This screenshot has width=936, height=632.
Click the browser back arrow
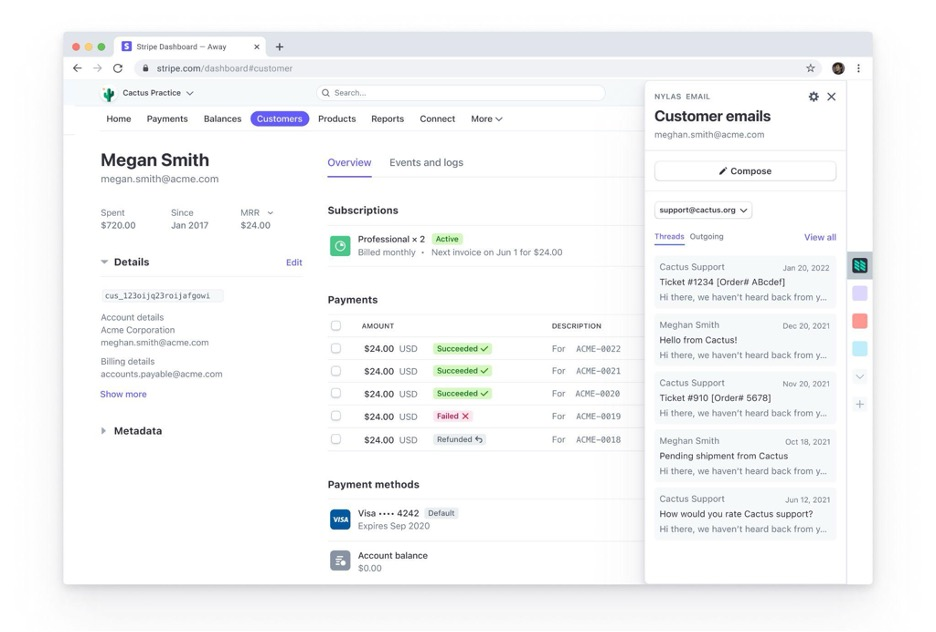pos(77,68)
